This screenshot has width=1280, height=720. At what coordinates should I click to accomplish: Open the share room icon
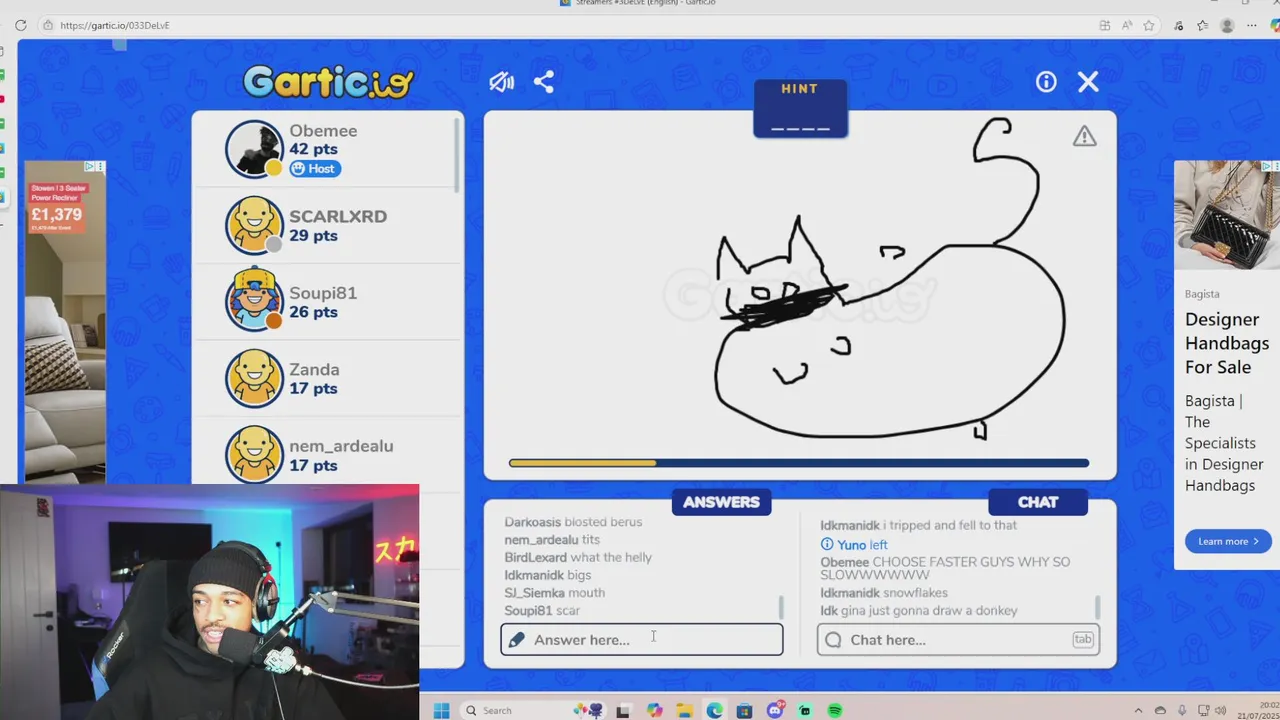click(x=544, y=82)
